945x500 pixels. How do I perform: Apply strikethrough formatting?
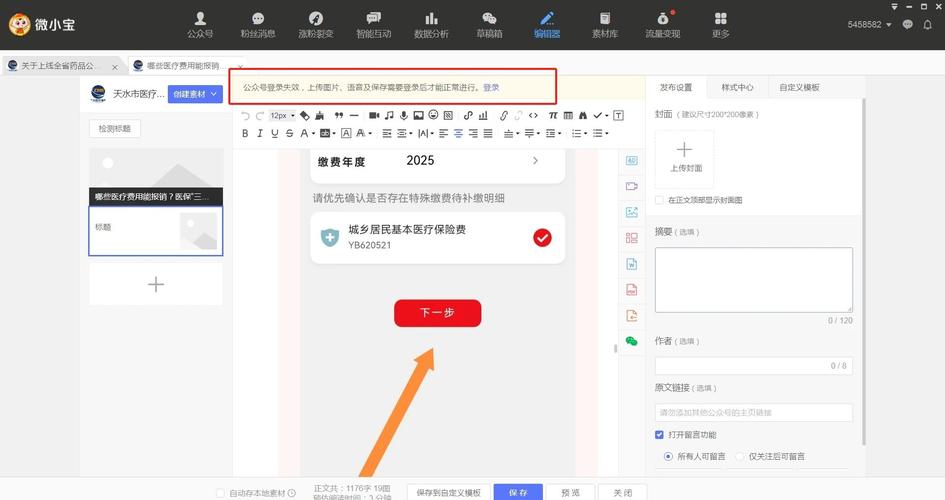289,133
